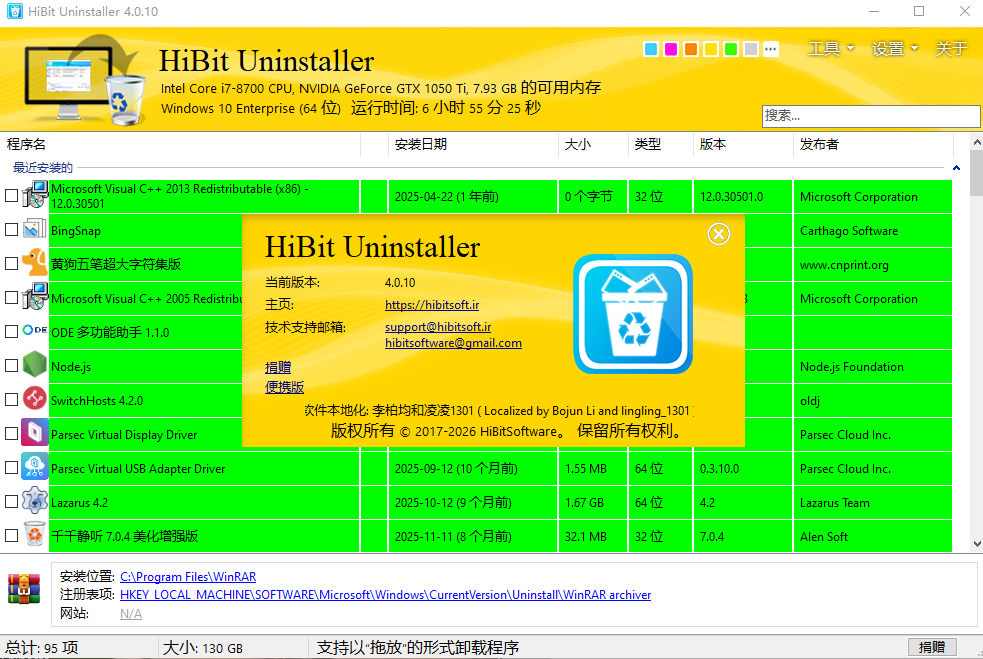
Task: Open more theme colors ellipsis button
Action: coord(770,49)
